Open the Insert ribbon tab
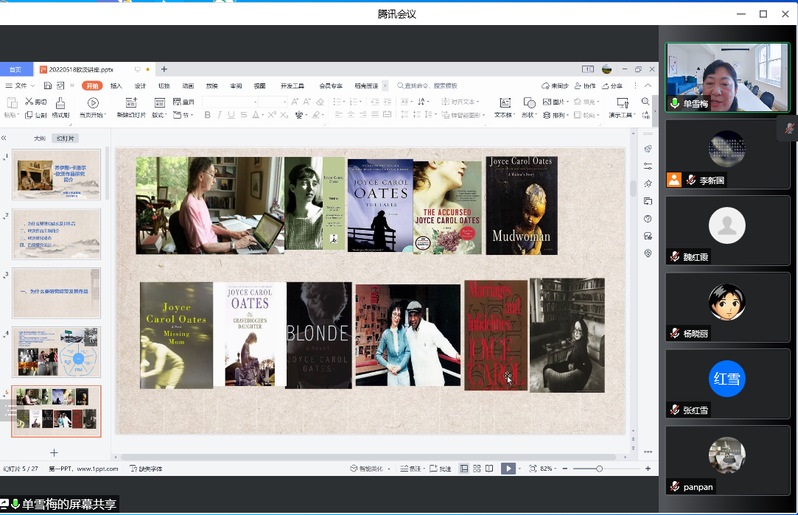The image size is (798, 515). (x=116, y=86)
